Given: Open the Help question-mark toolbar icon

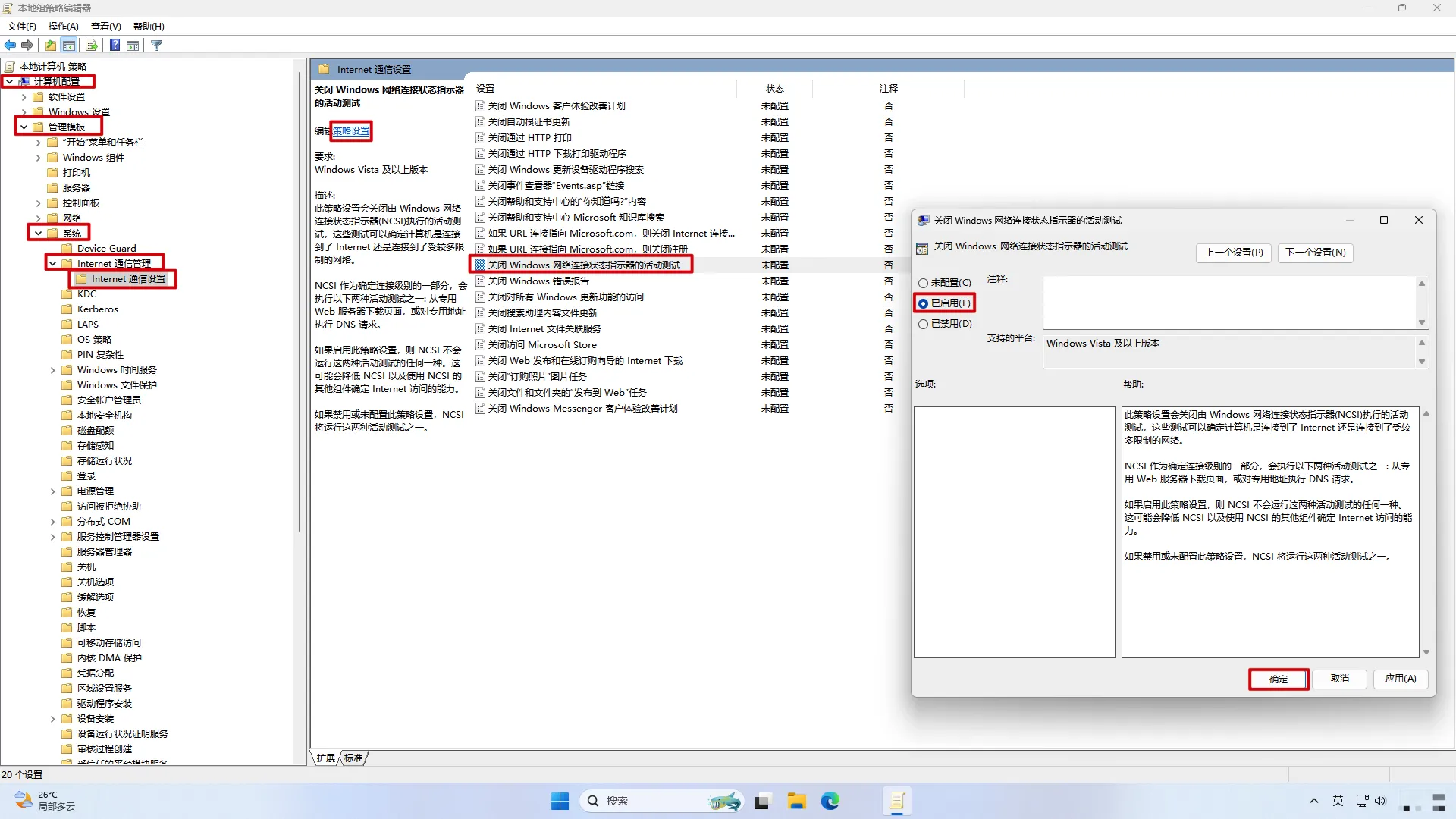Looking at the screenshot, I should point(115,45).
